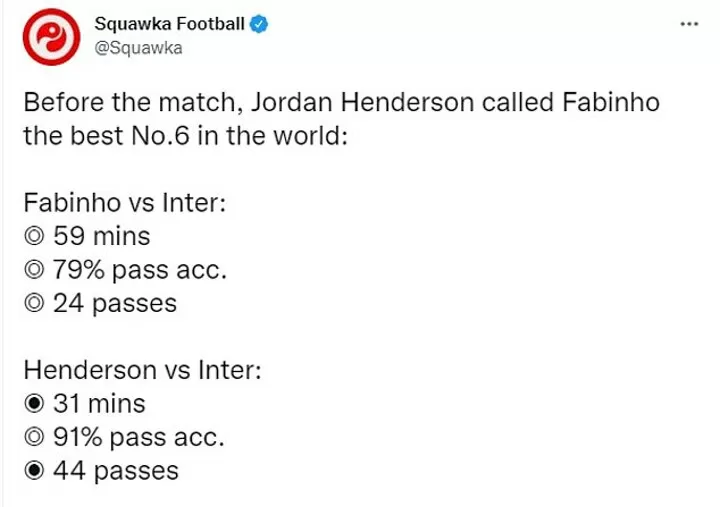Click the '44 passes' stat text
The image size is (720, 507).
click(x=114, y=471)
